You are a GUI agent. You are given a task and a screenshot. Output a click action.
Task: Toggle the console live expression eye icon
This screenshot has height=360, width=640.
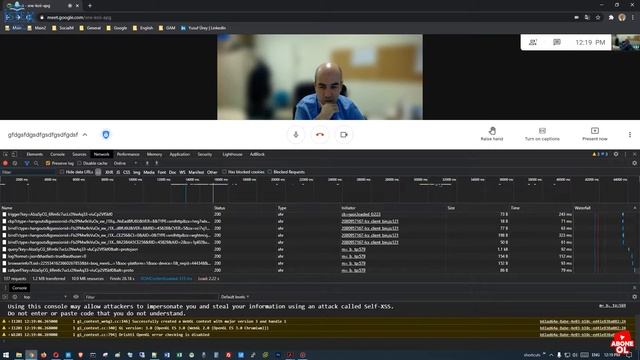(76, 297)
